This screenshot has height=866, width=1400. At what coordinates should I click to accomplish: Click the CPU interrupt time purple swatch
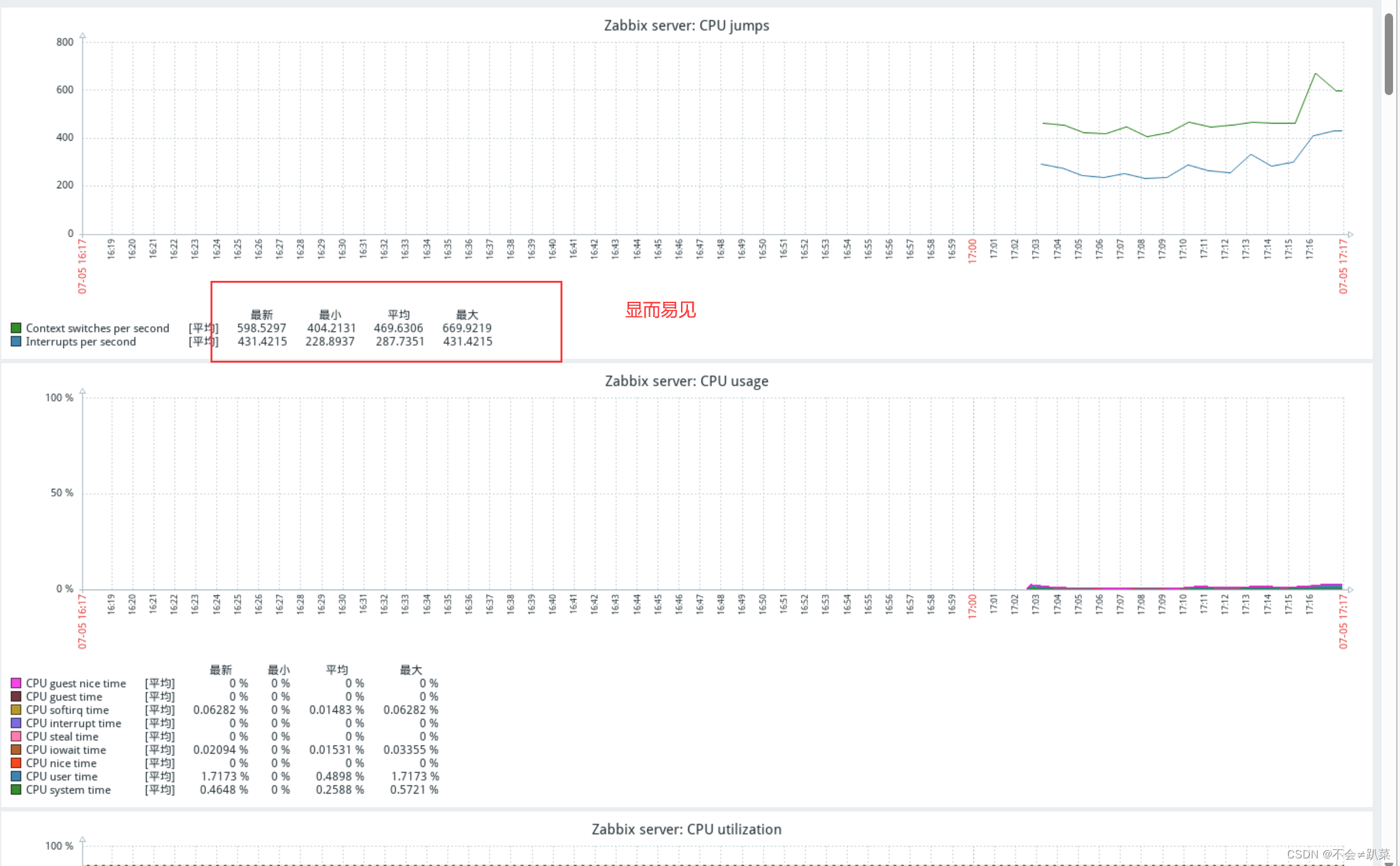16,723
